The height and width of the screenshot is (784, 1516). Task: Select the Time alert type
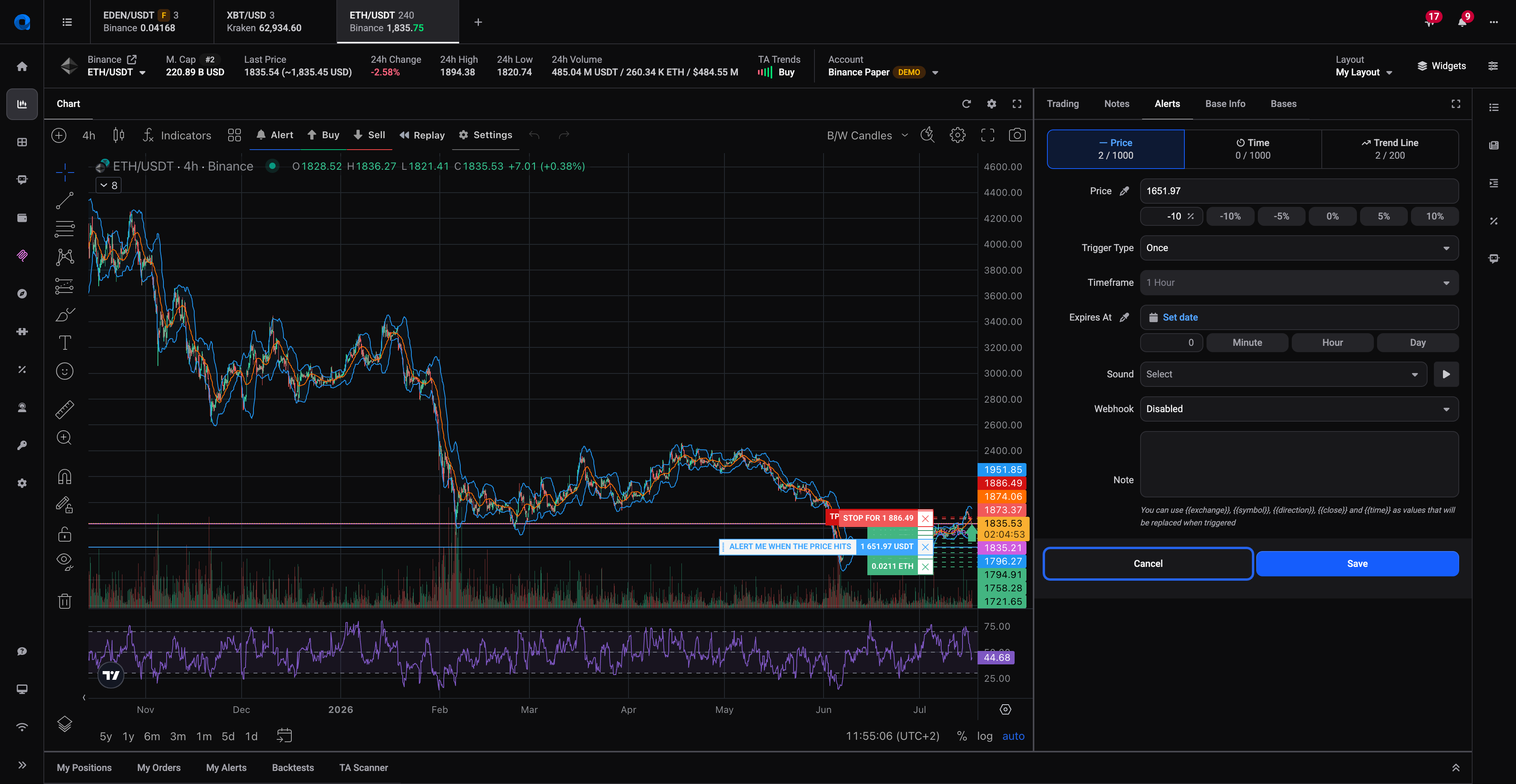click(x=1252, y=150)
